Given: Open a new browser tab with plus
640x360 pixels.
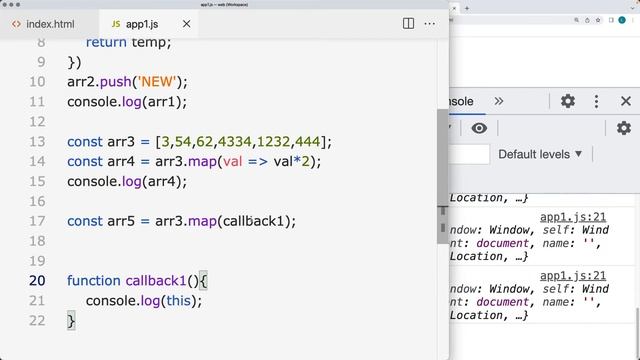Looking at the screenshot, I should pyautogui.click(x=467, y=8).
